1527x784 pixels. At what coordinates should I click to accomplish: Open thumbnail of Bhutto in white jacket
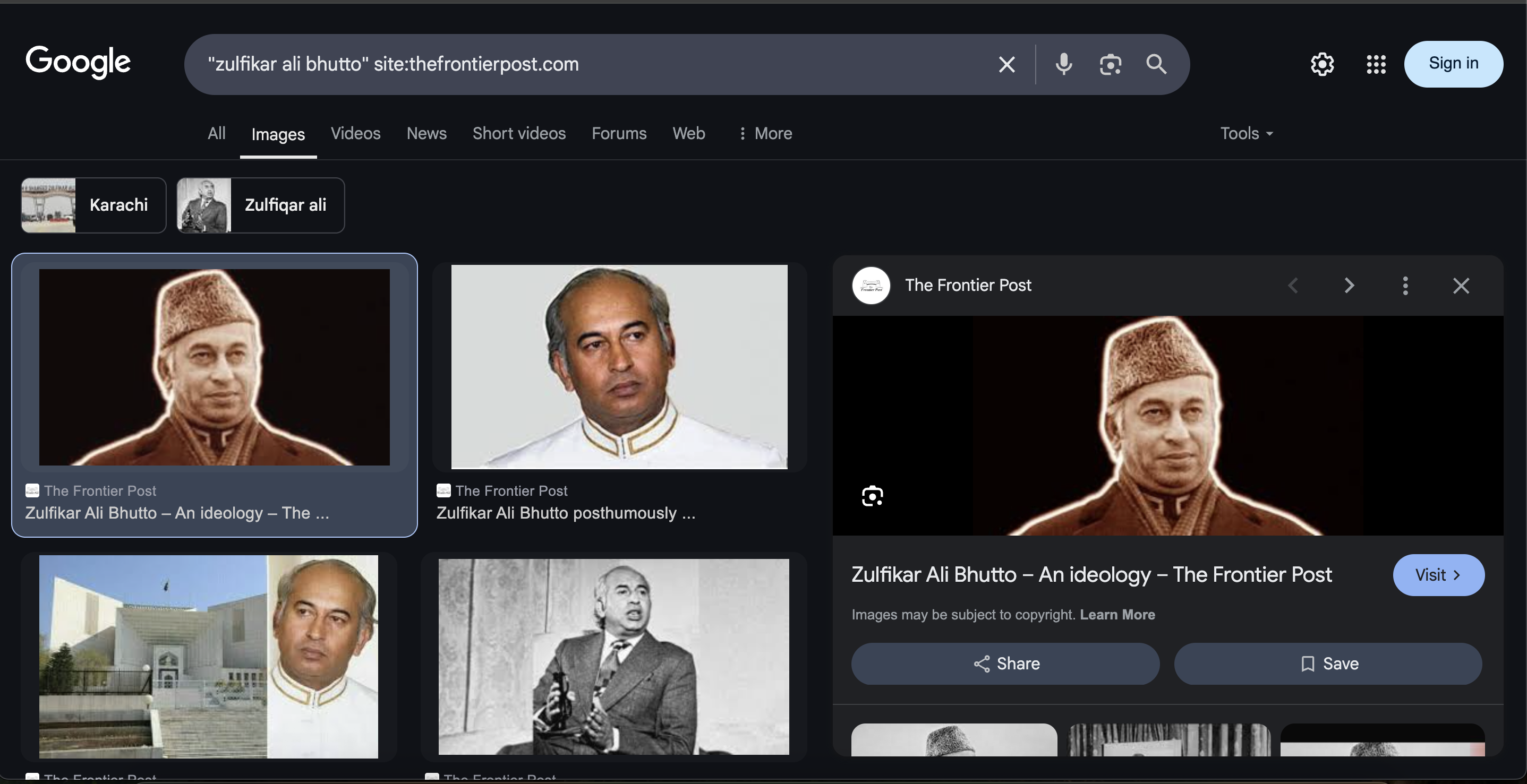[619, 367]
